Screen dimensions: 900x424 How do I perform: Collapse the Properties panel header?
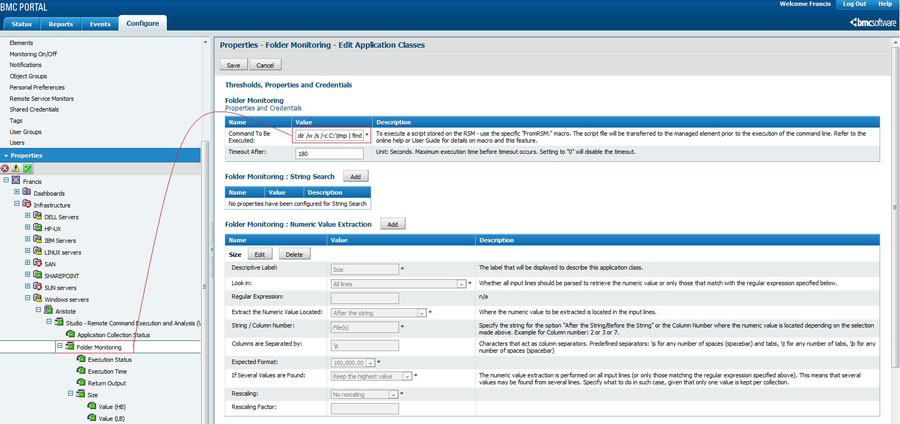click(5, 156)
